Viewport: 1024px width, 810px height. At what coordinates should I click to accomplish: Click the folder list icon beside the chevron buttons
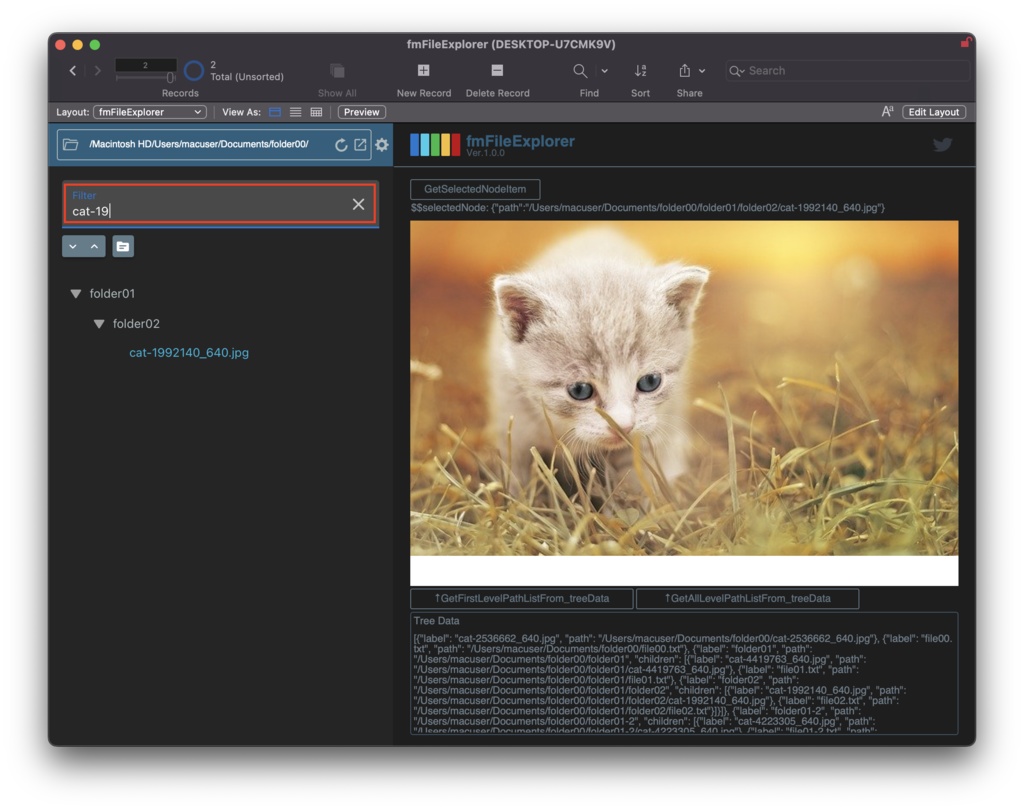(x=122, y=246)
